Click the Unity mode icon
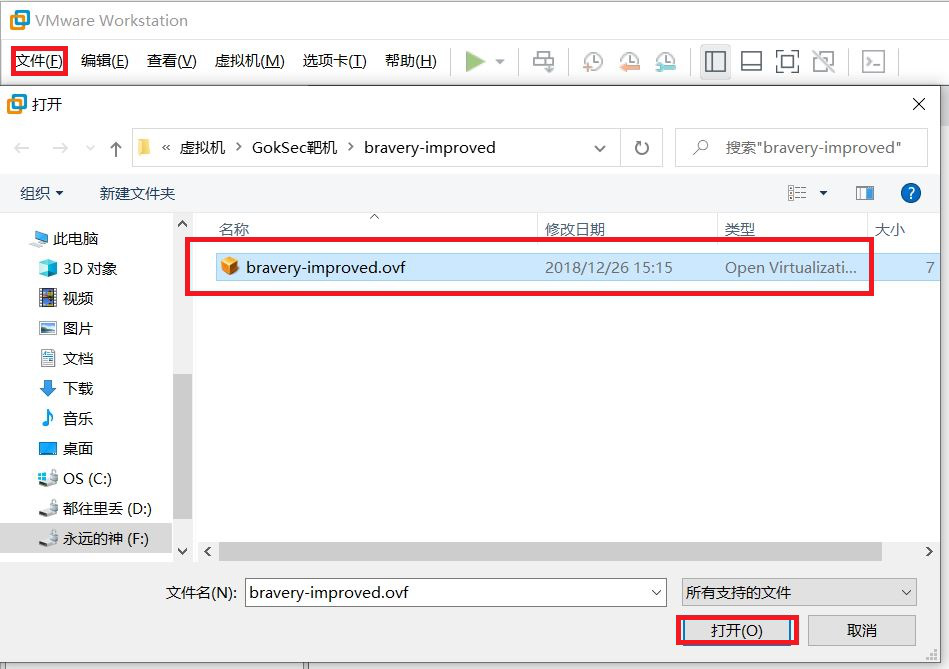The image size is (949, 669). (823, 61)
